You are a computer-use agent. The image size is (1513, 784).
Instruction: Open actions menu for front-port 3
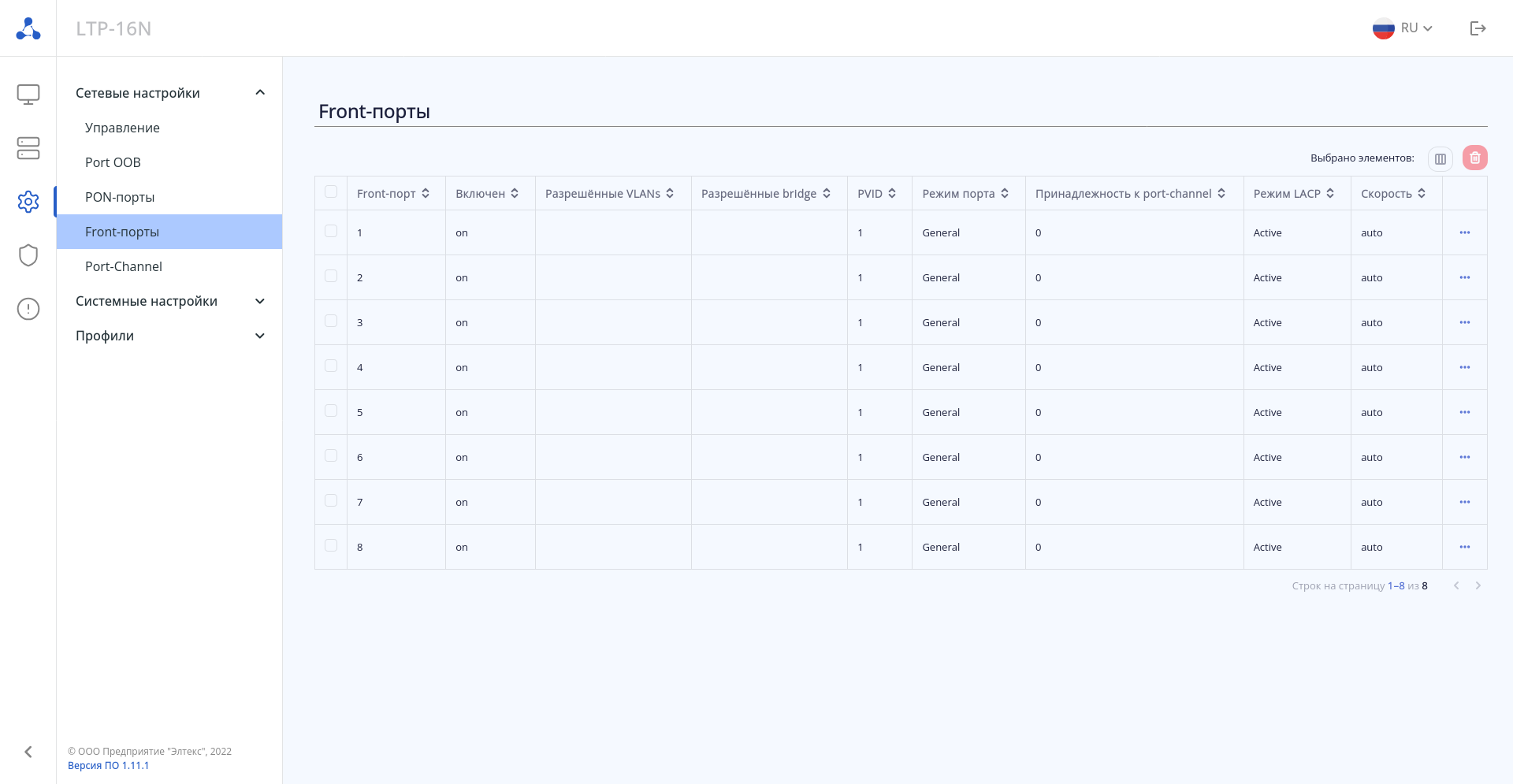point(1465,322)
